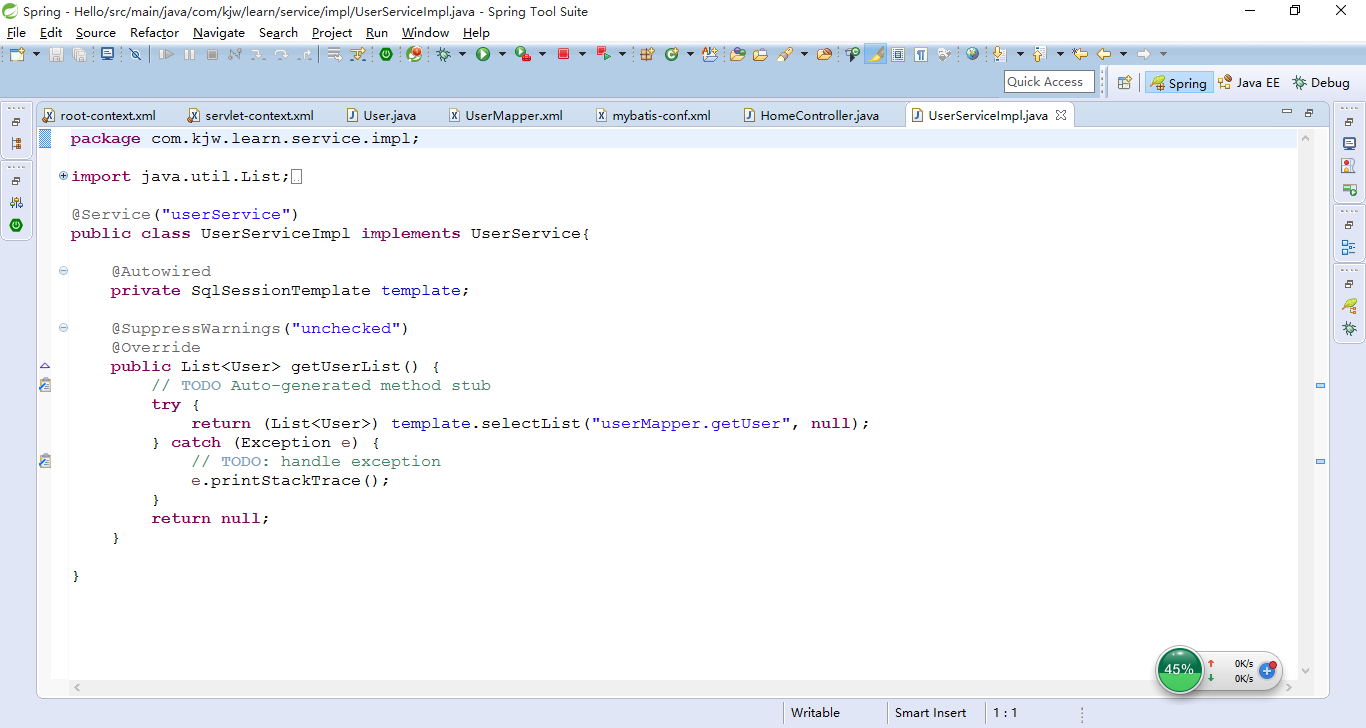This screenshot has width=1366, height=728.
Task: Collapse the @Autowired field fold marker
Action: click(x=63, y=270)
